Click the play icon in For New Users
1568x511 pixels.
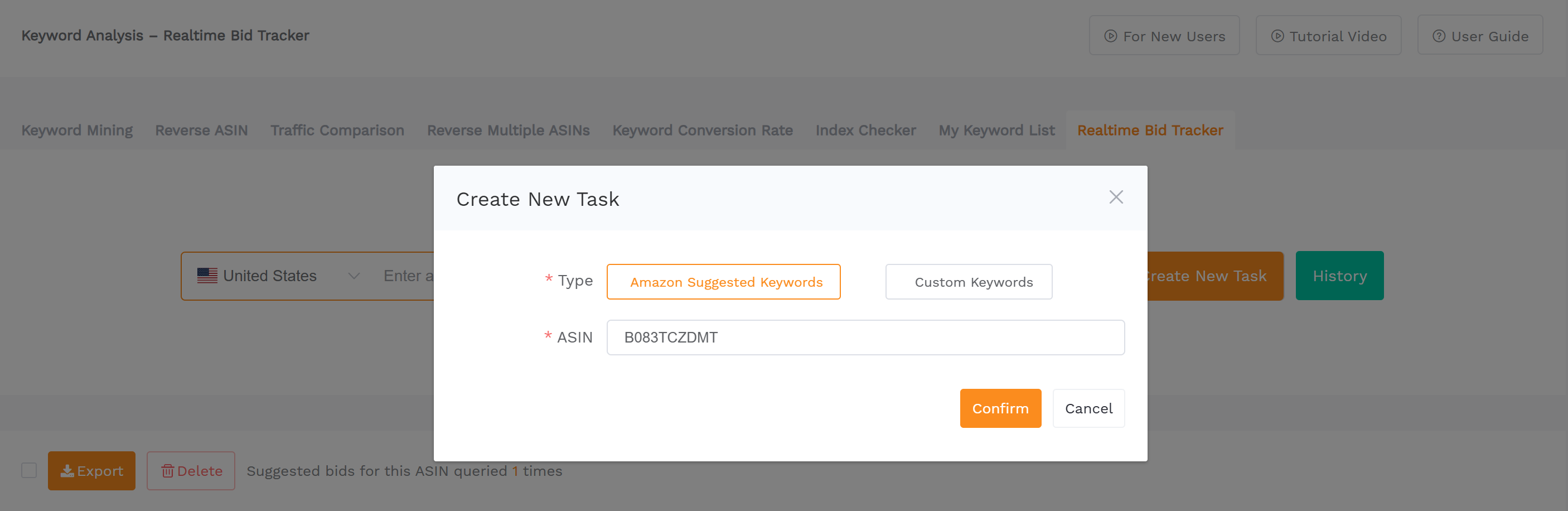[1110, 36]
